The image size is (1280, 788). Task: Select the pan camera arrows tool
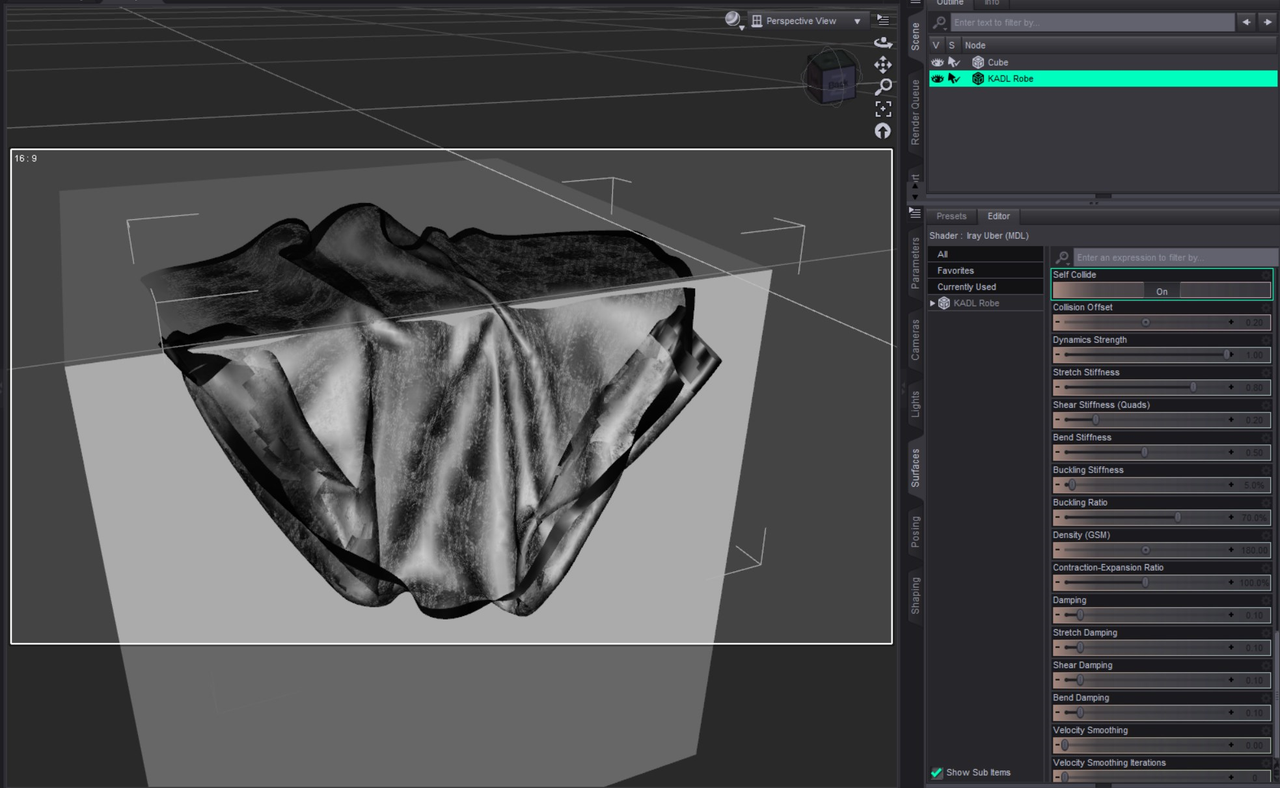pyautogui.click(x=883, y=64)
